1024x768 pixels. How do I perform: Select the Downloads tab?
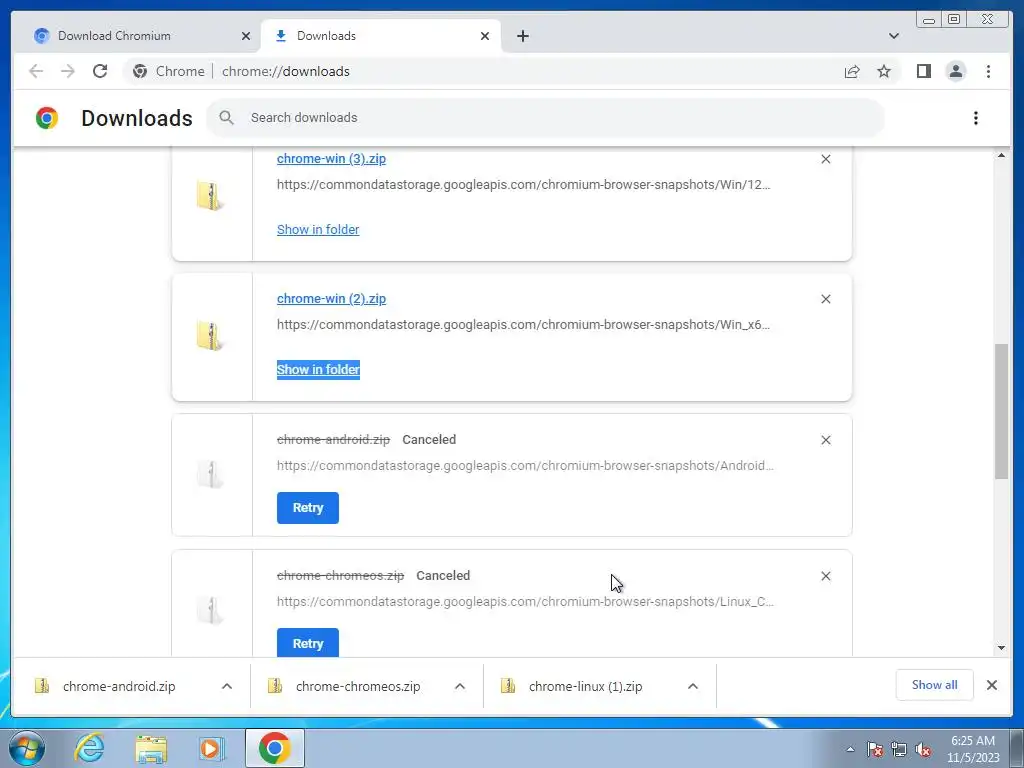point(381,36)
